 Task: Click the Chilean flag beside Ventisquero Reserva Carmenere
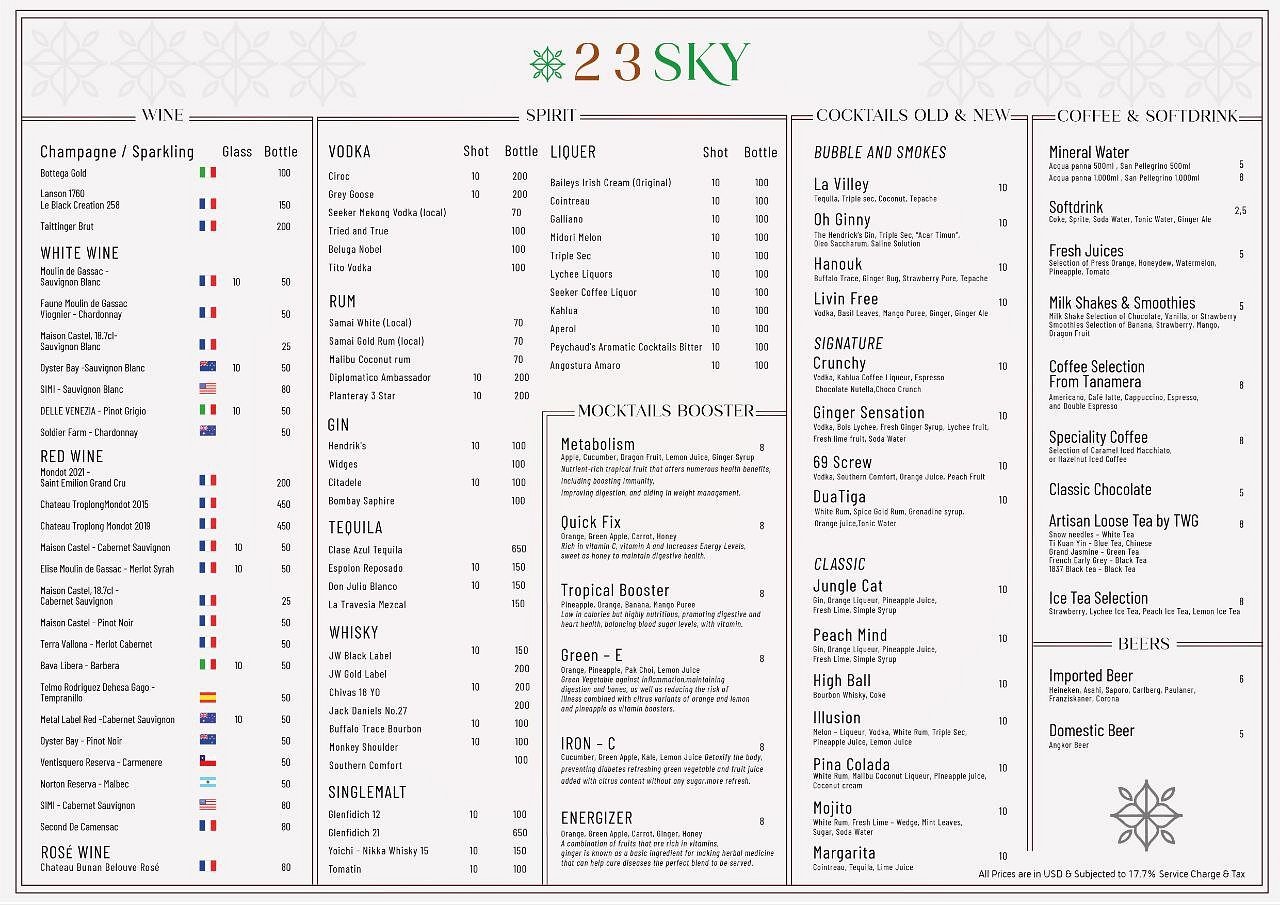click(x=207, y=762)
